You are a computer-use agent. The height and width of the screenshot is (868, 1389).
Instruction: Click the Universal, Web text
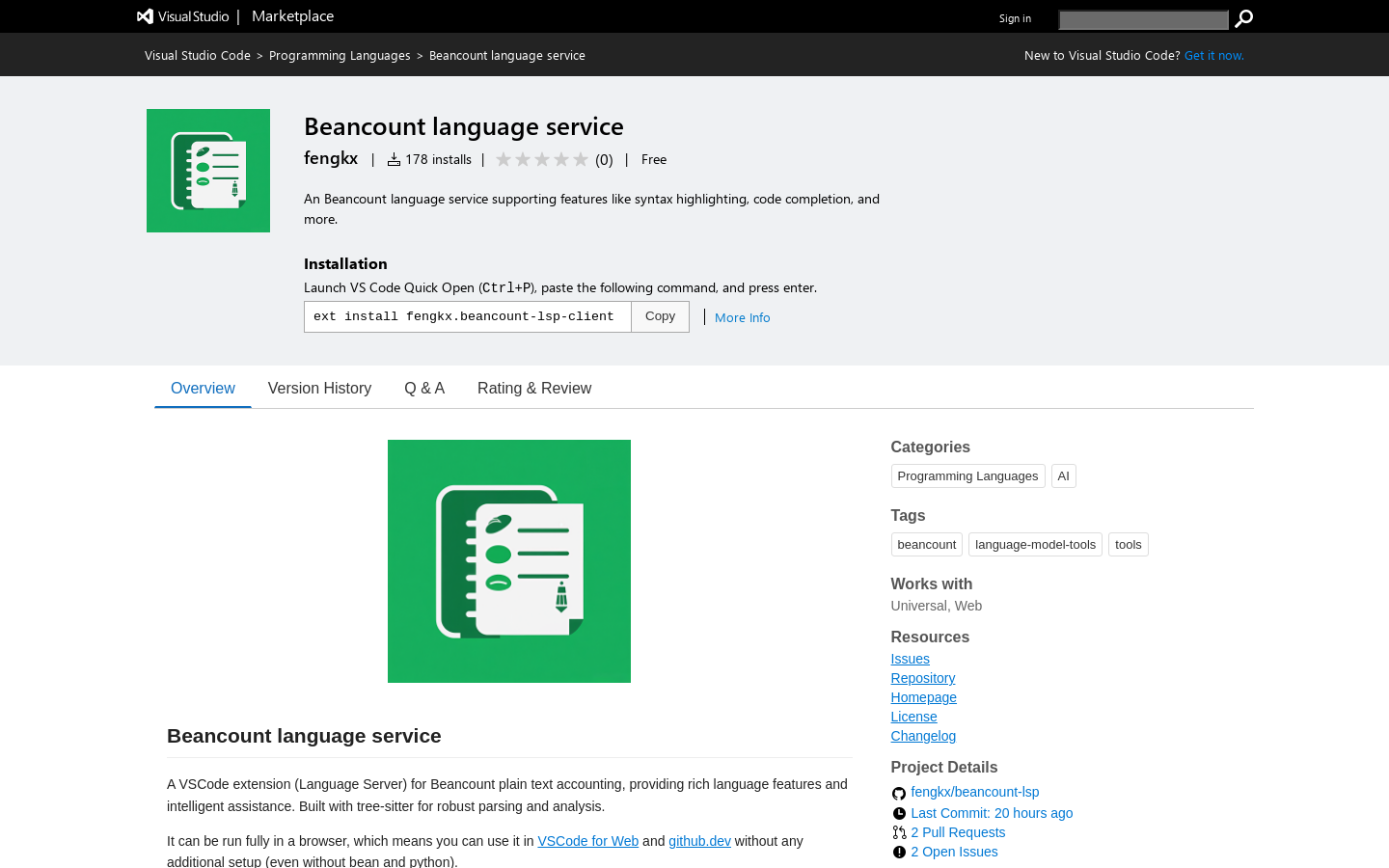point(936,606)
